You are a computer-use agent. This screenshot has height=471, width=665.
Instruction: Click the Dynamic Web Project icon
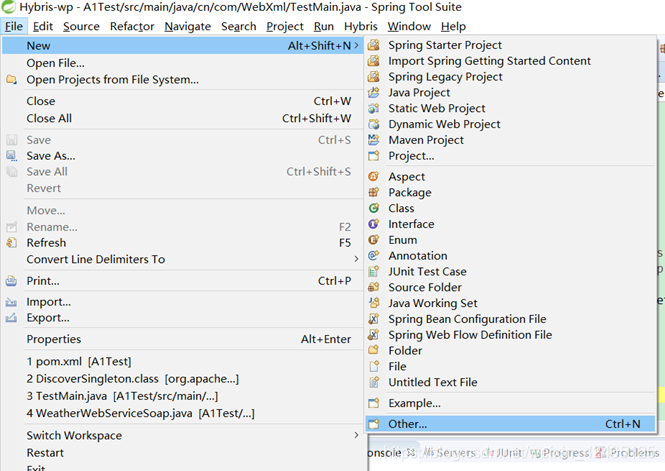(x=374, y=124)
